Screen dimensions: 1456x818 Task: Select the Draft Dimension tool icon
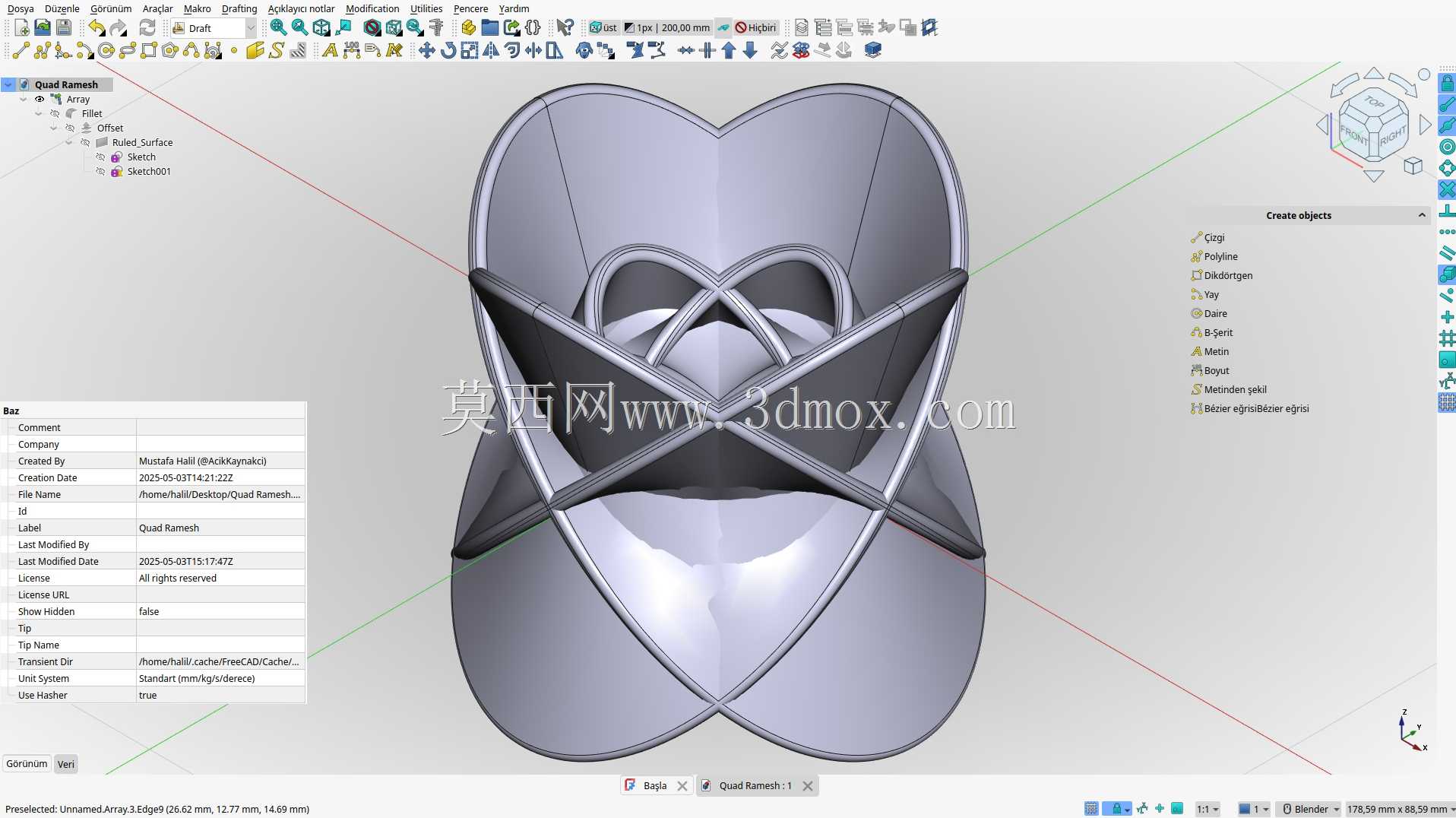pos(351,50)
